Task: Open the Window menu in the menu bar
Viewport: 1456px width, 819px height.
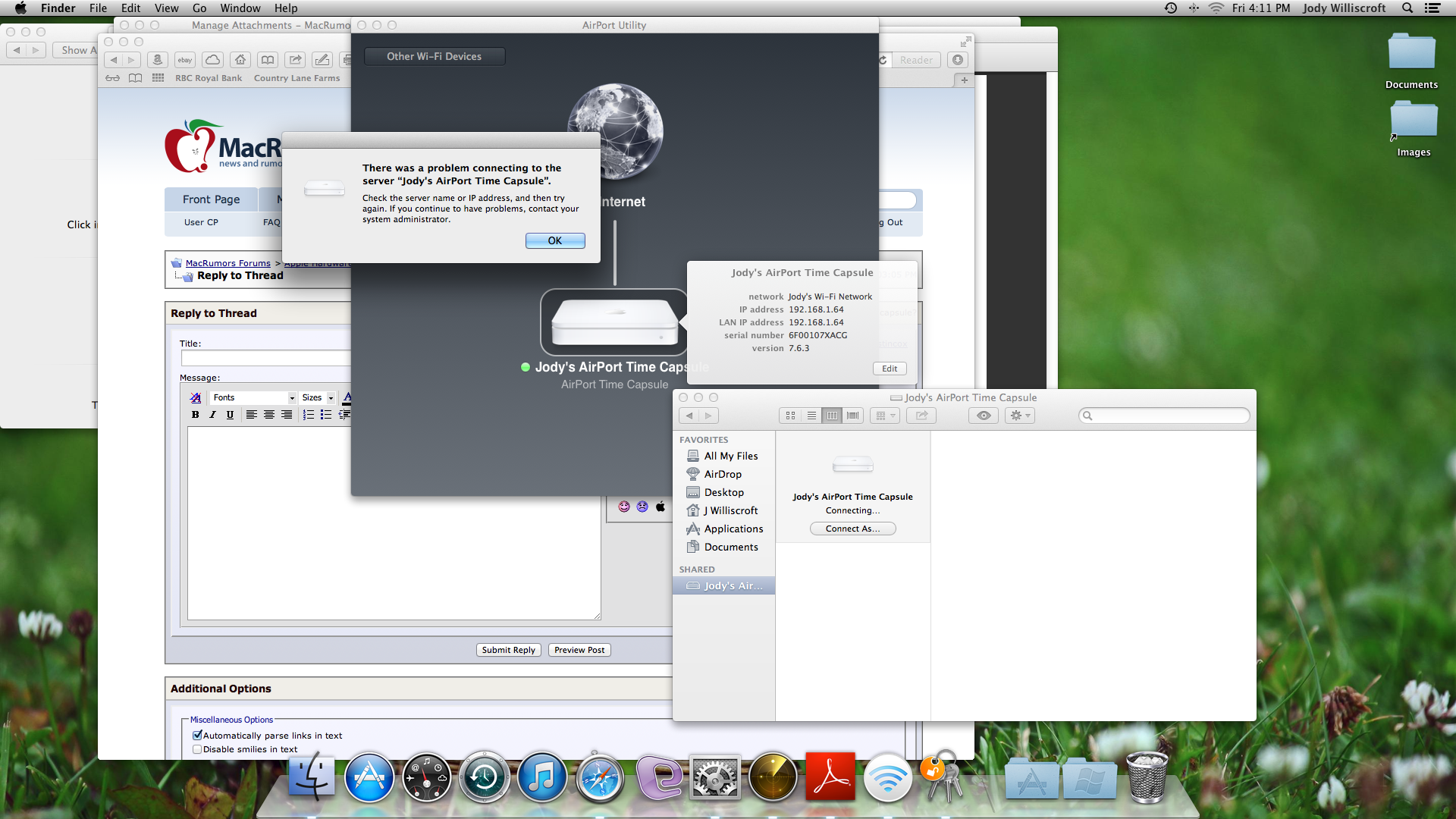Action: (240, 8)
